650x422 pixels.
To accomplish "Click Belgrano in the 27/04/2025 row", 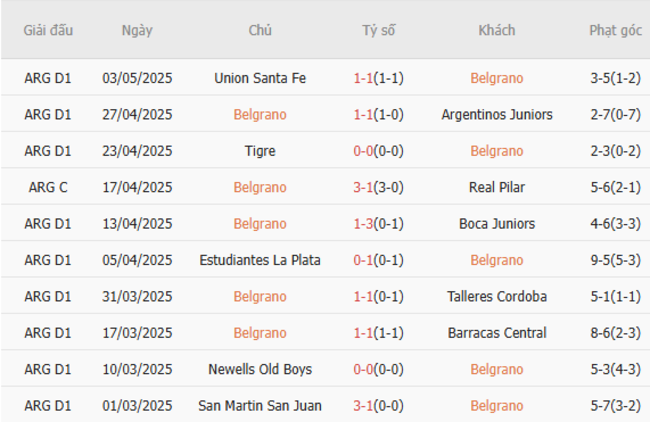I will click(260, 115).
